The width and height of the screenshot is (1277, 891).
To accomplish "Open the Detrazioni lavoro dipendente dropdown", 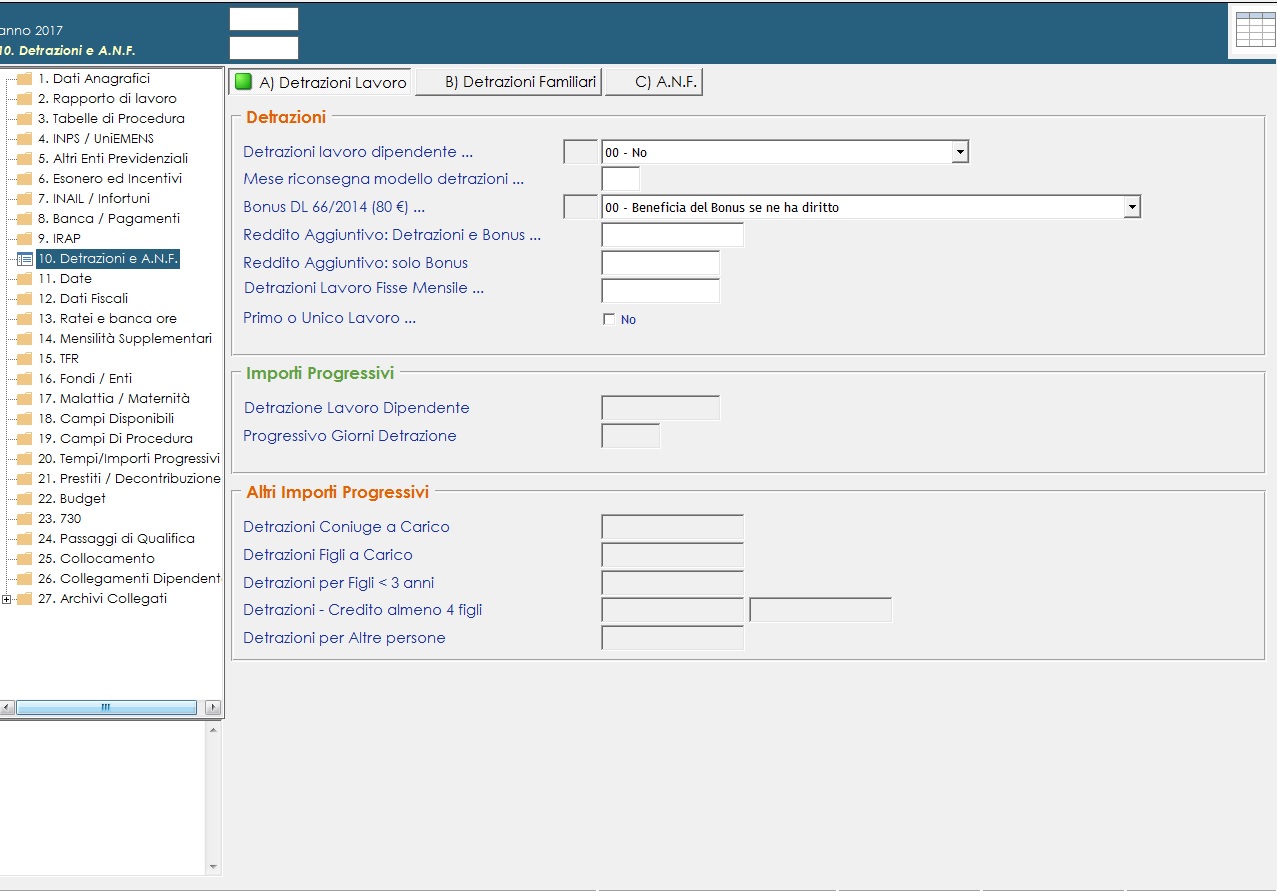I will tap(959, 152).
